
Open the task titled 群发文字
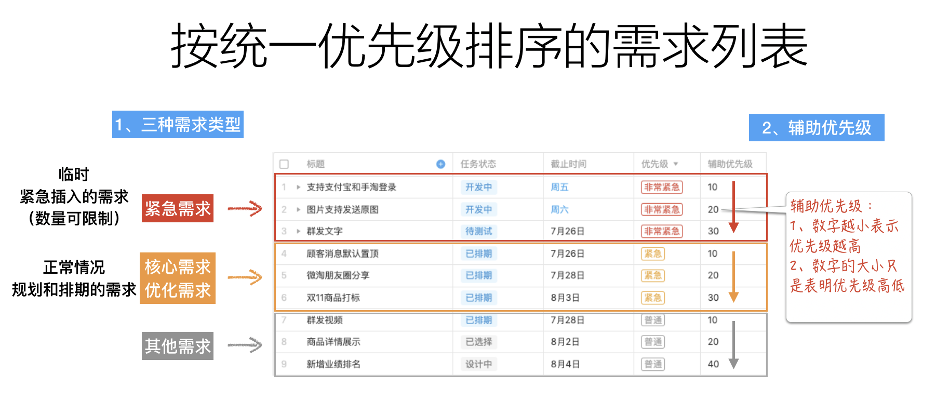324,231
